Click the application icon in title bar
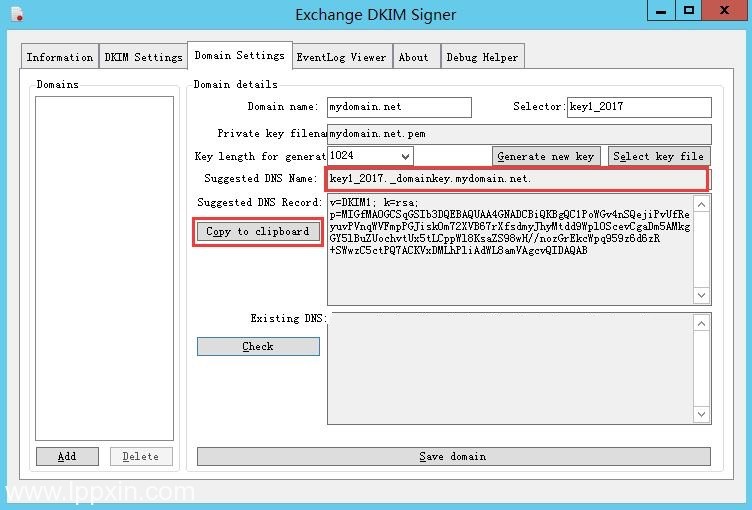The height and width of the screenshot is (510, 752). click(x=17, y=14)
